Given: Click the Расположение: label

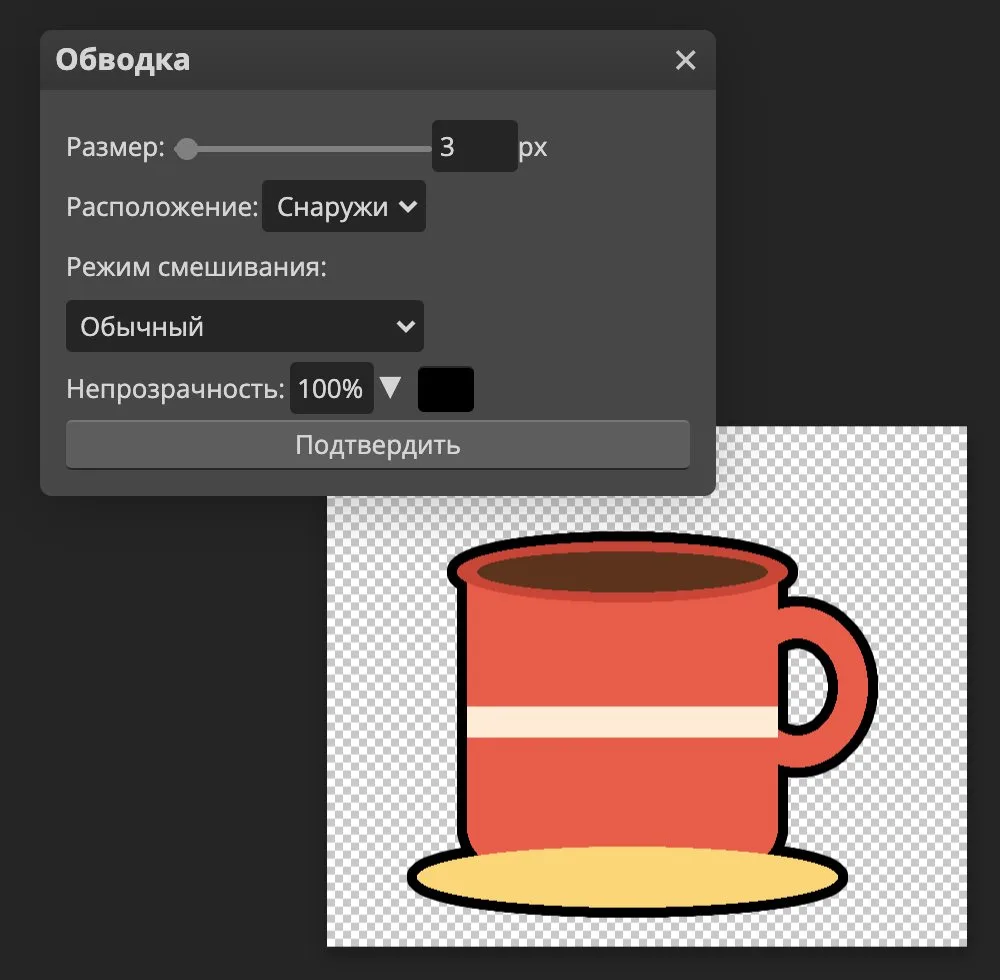Looking at the screenshot, I should [x=162, y=207].
